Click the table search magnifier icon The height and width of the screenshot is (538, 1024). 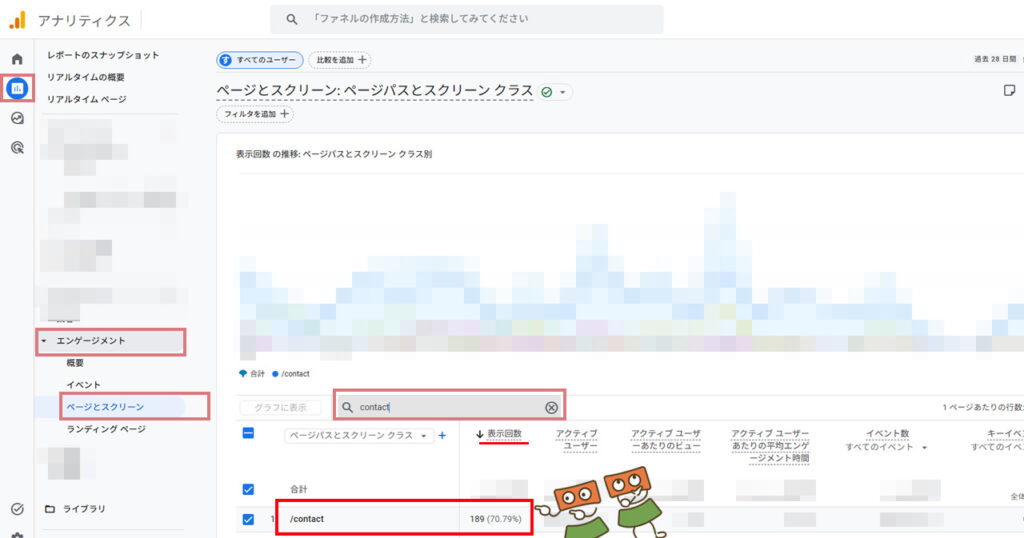(x=347, y=407)
